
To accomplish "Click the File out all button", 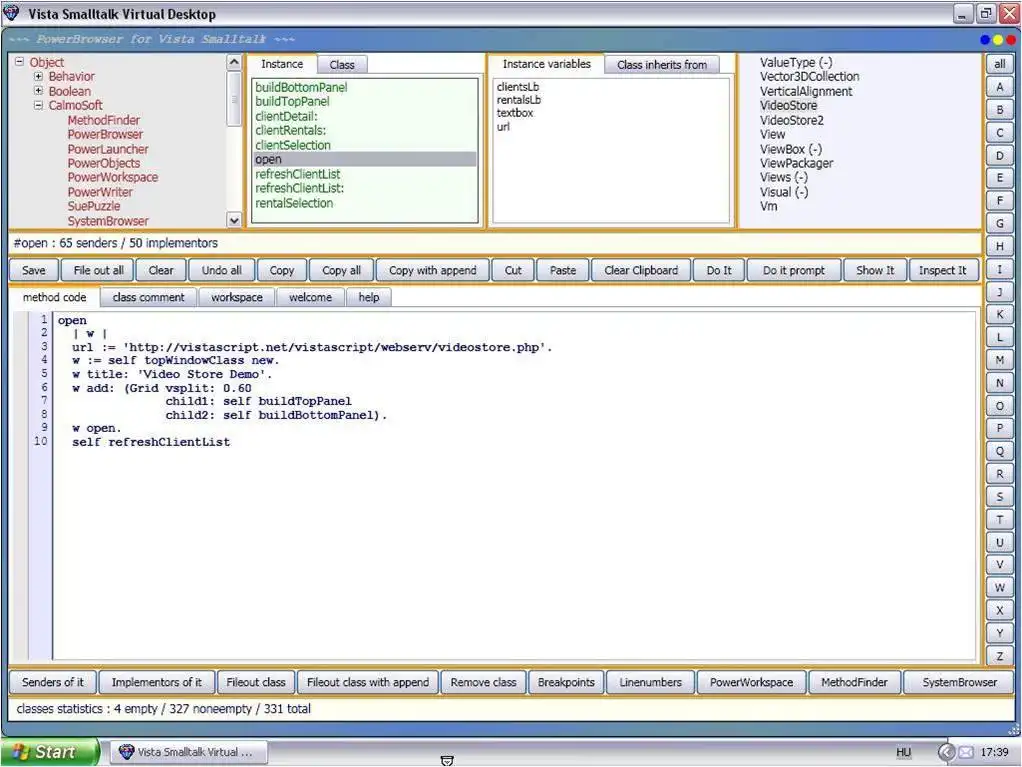I will coord(98,270).
